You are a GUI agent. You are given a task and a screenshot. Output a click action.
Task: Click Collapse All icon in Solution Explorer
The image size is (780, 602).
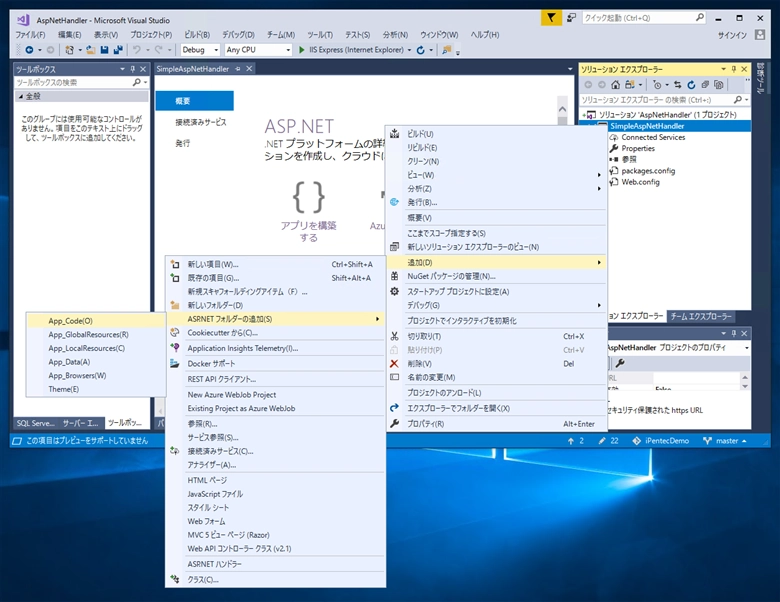tap(705, 85)
